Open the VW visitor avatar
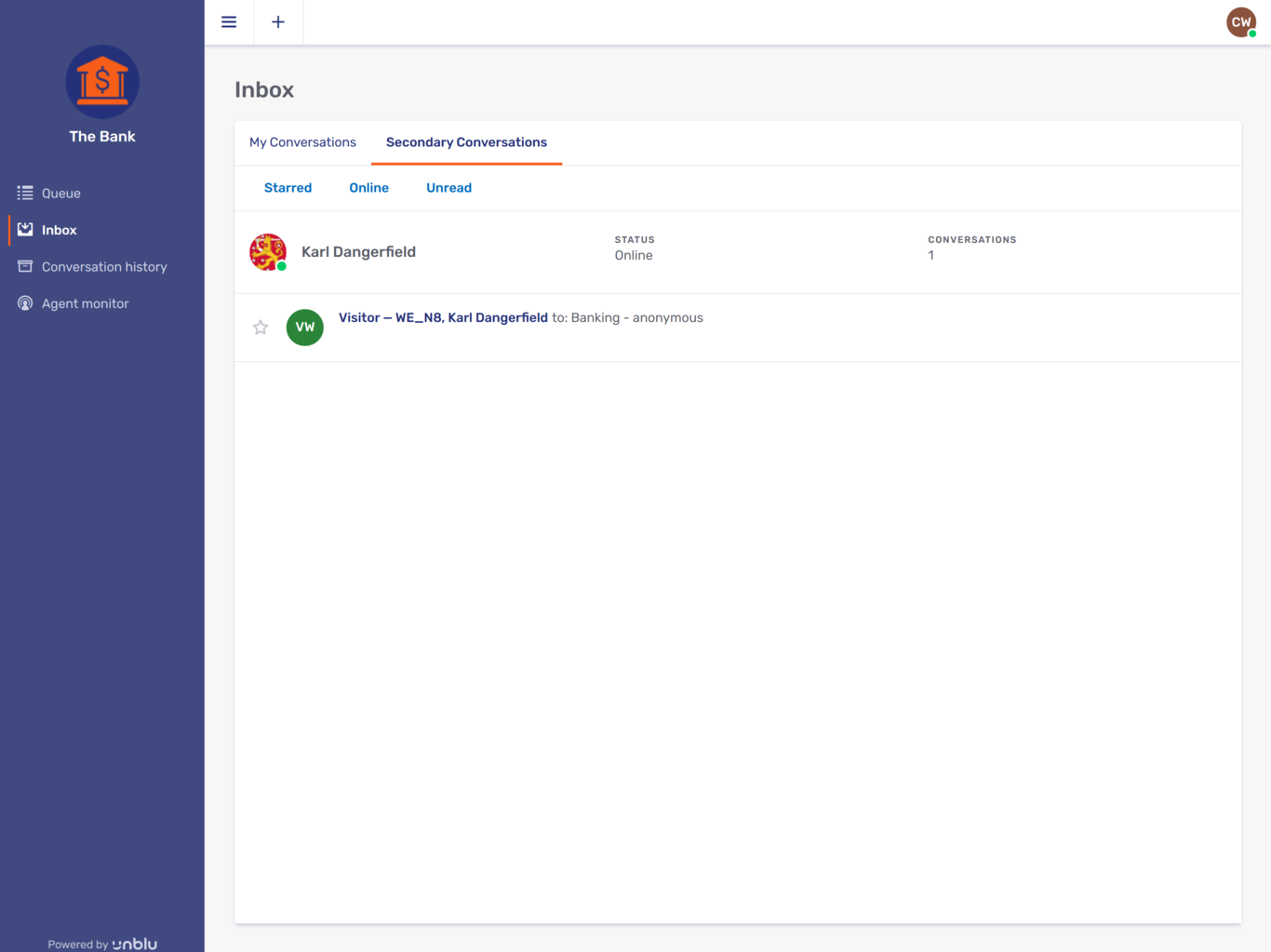The image size is (1271, 952). click(304, 327)
